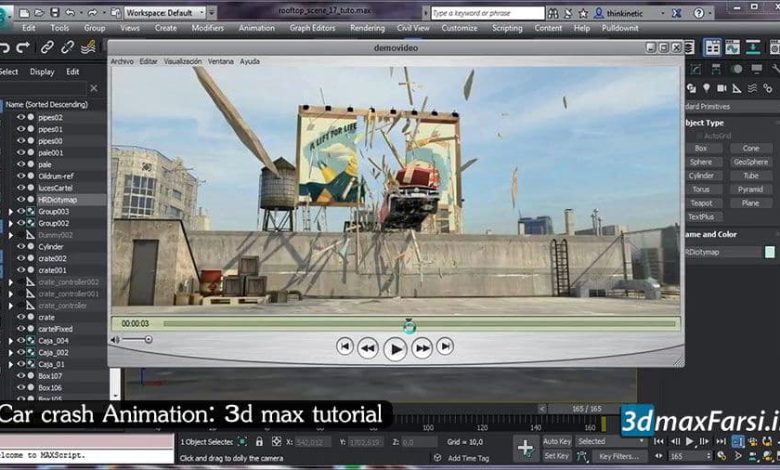Click the binoculars search icon
The height and width of the screenshot is (470, 780).
click(x=553, y=13)
